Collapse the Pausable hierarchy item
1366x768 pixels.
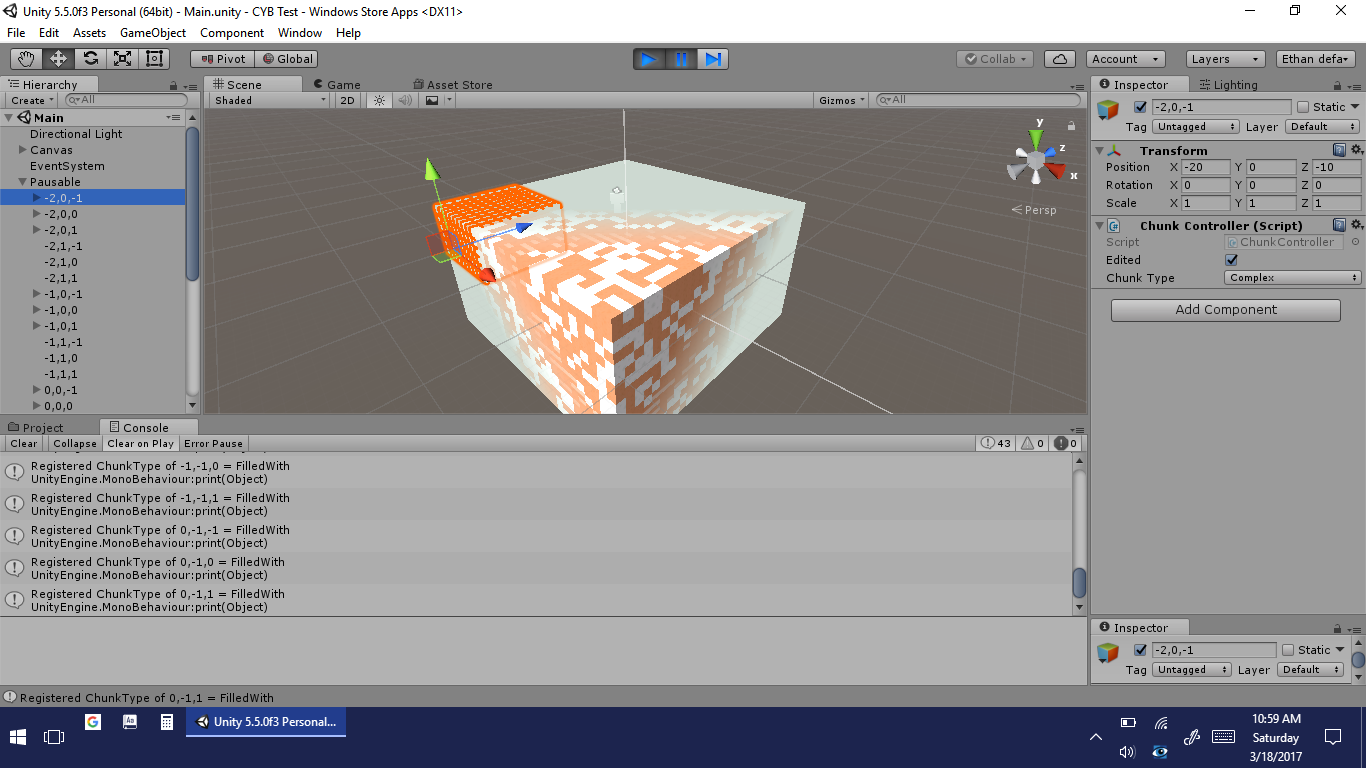(x=22, y=182)
